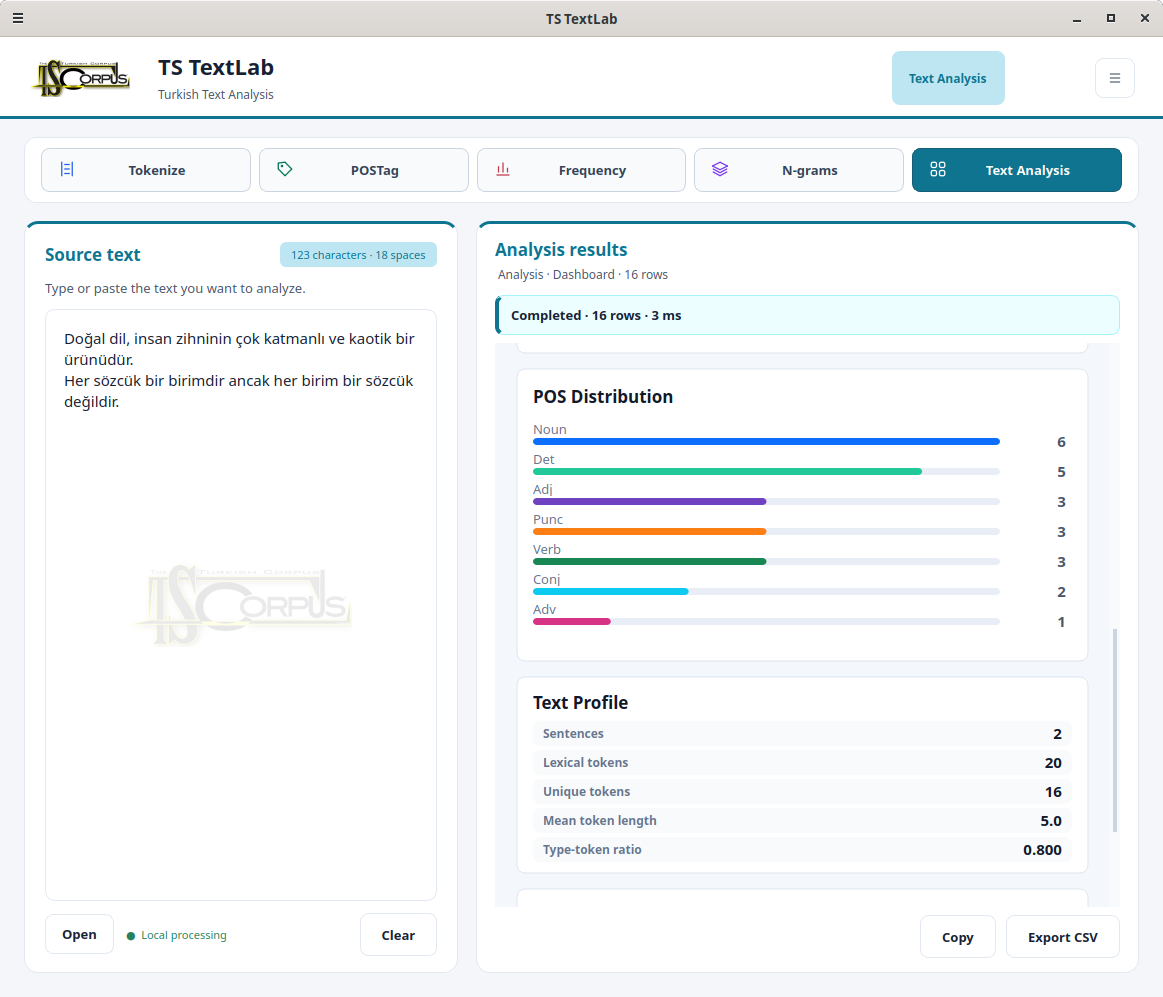Open the title bar menu icon
This screenshot has width=1163, height=997.
[x=18, y=19]
